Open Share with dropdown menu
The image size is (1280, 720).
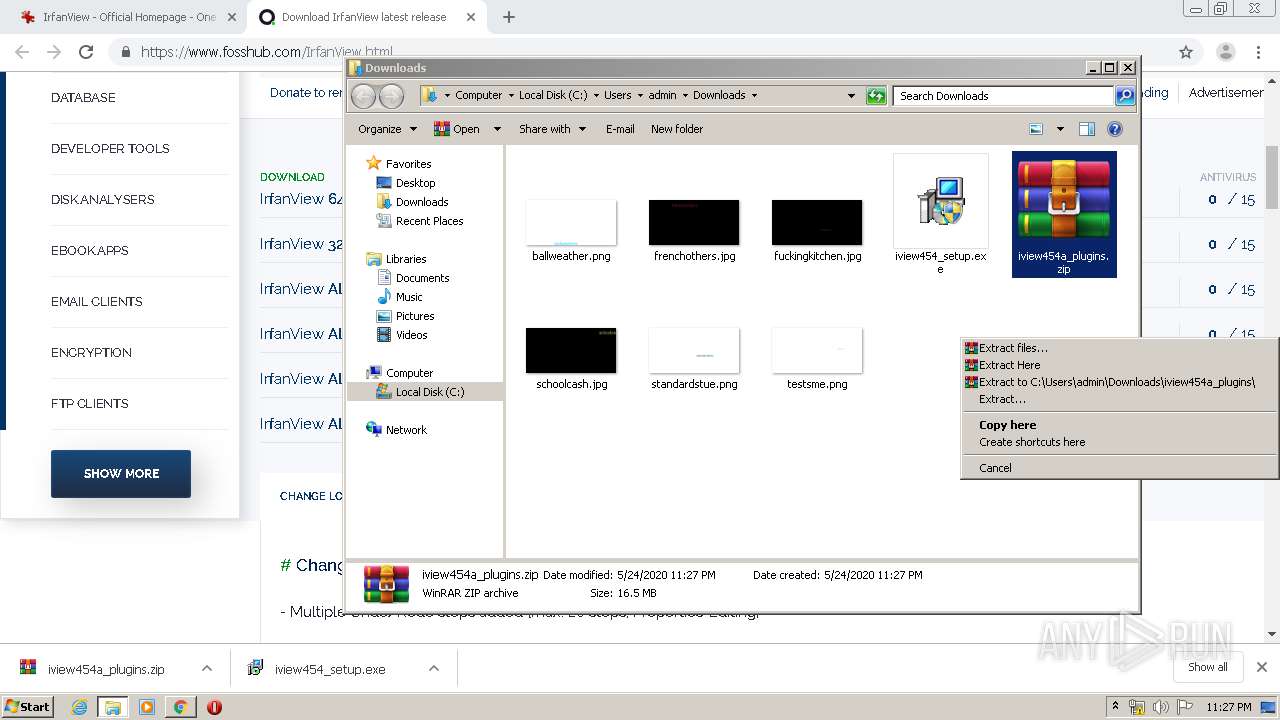click(552, 129)
